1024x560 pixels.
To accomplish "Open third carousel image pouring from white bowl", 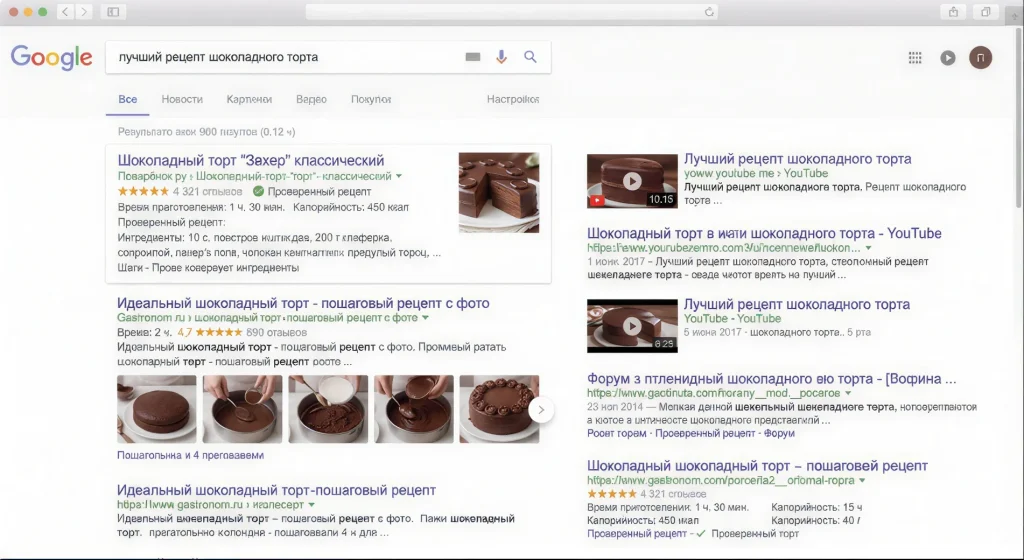I will (328, 409).
